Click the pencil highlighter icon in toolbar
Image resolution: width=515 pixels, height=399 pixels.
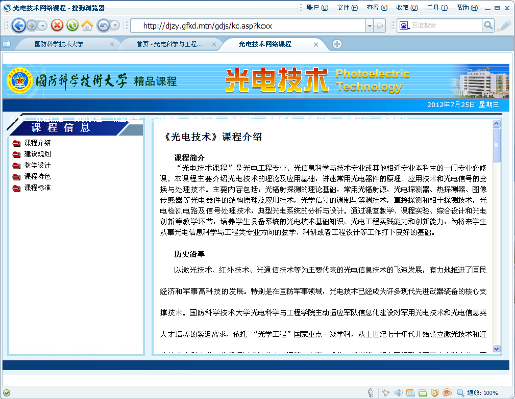tap(504, 26)
